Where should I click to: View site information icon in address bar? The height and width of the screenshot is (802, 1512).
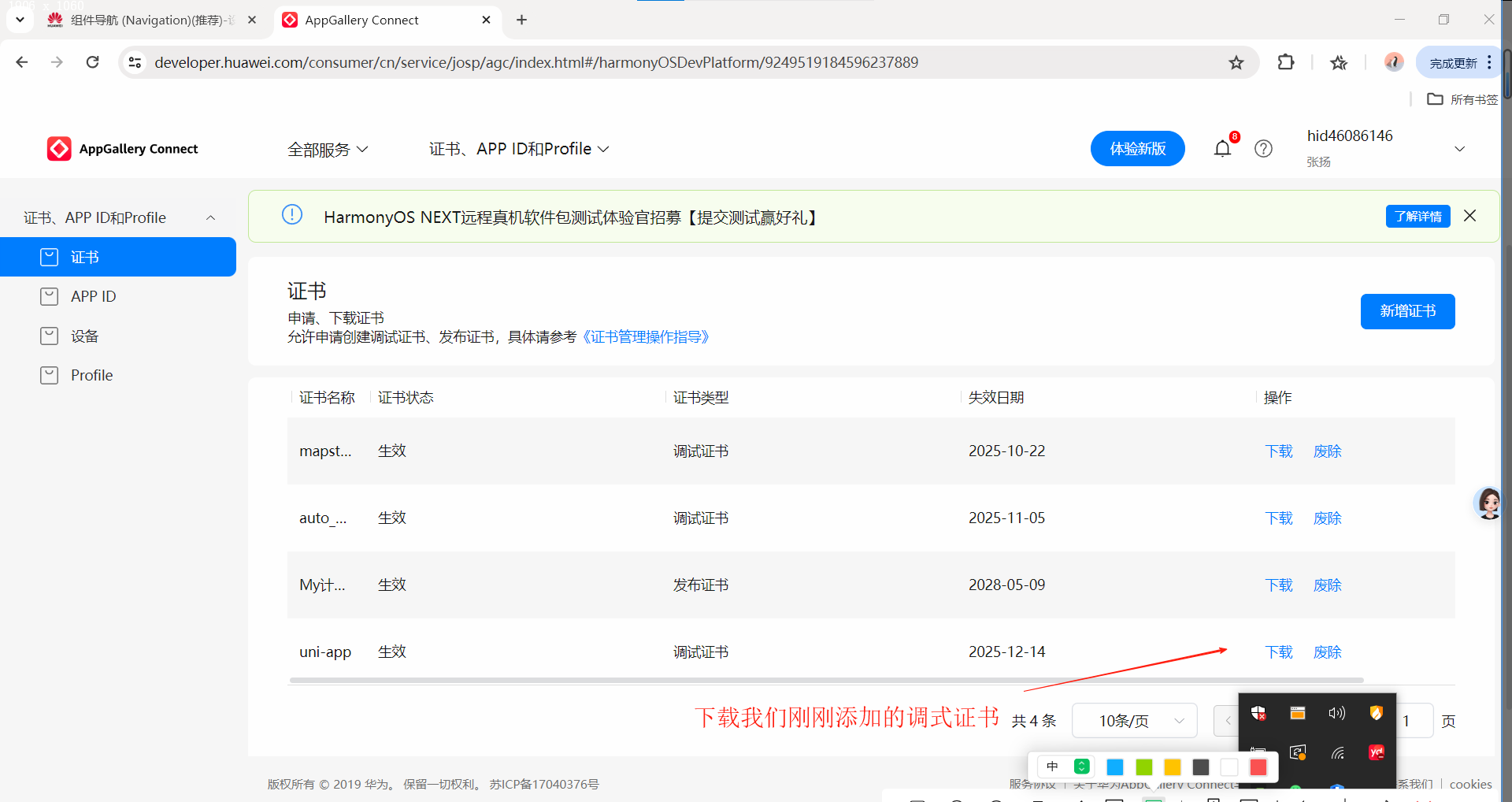coord(135,62)
